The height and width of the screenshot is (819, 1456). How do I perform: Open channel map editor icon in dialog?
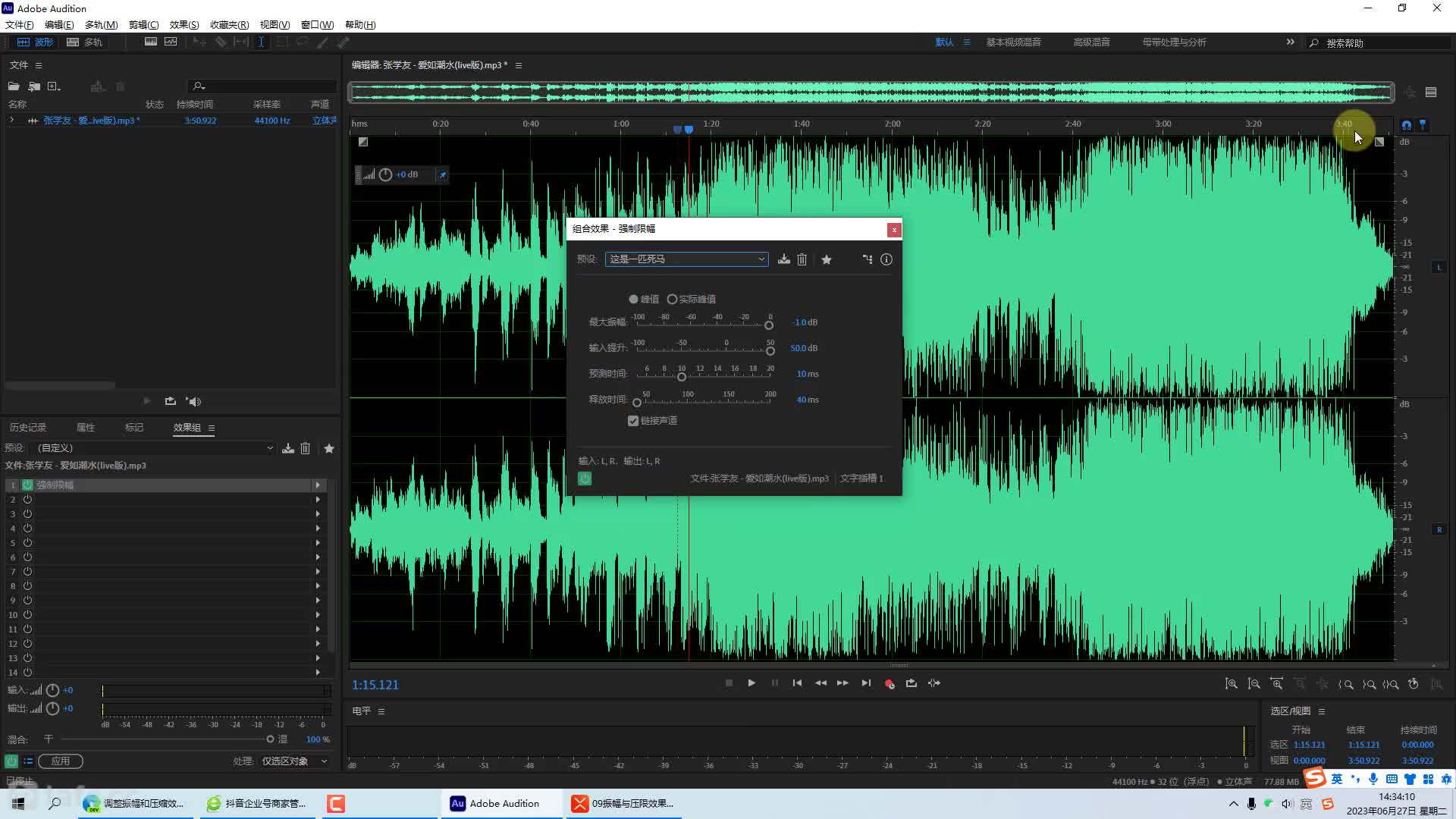[x=868, y=259]
